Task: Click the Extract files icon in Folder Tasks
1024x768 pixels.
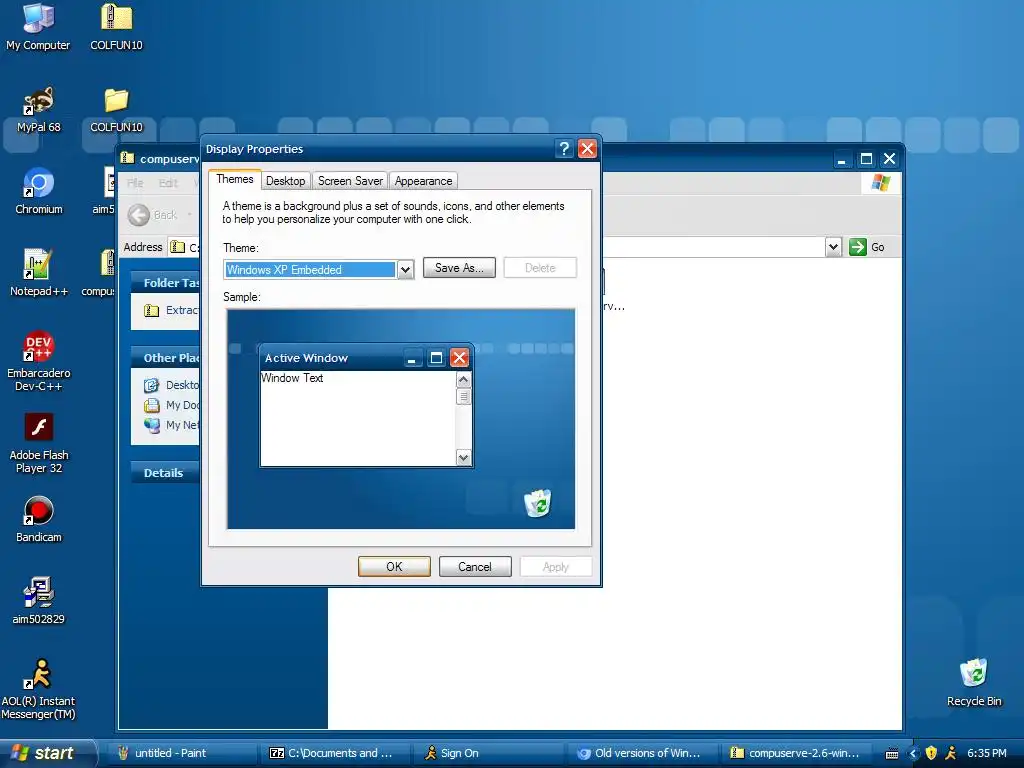Action: 152,310
